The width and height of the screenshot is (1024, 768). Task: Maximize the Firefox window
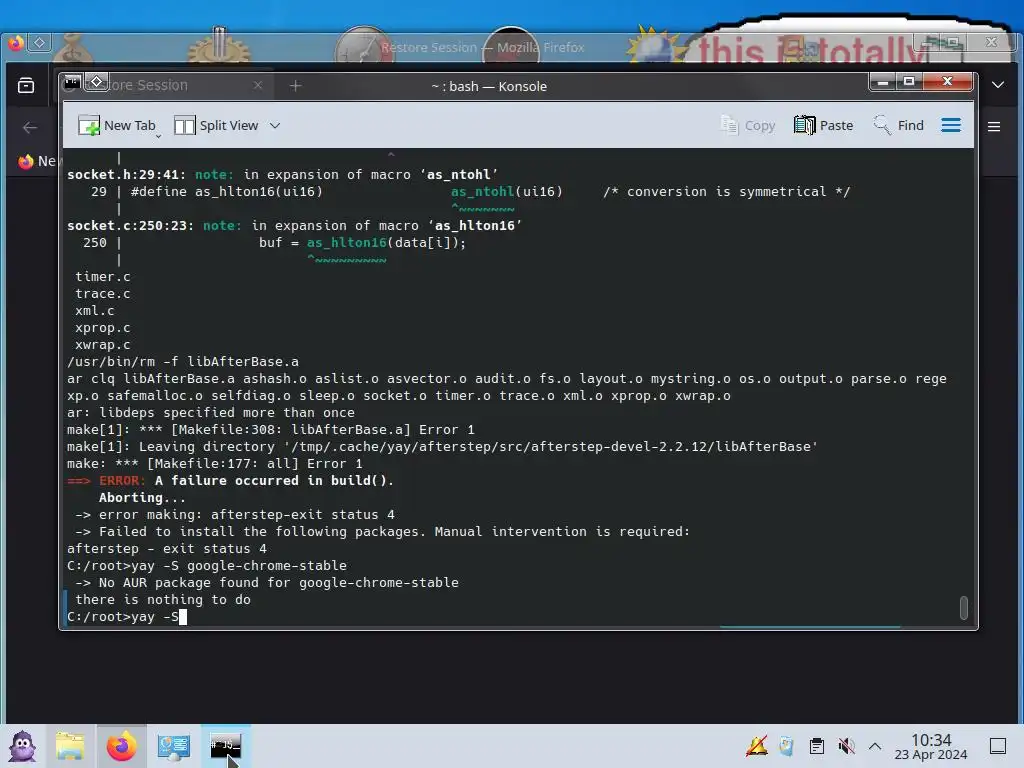953,42
